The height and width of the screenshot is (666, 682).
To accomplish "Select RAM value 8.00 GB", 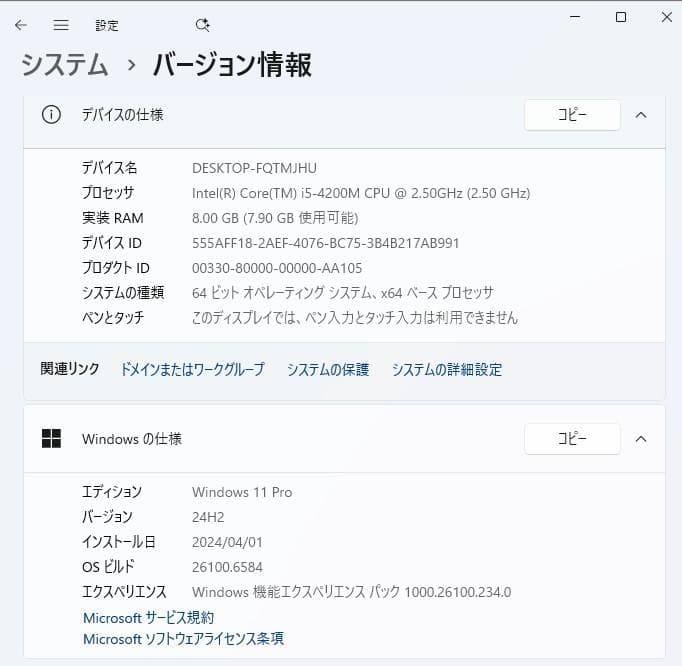I will coord(275,218).
